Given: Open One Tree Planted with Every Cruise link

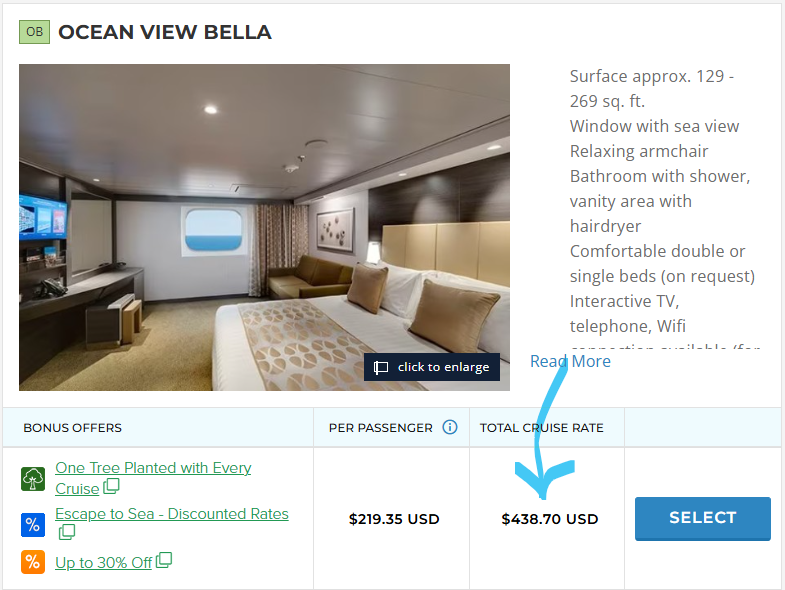Looking at the screenshot, I should coord(153,478).
